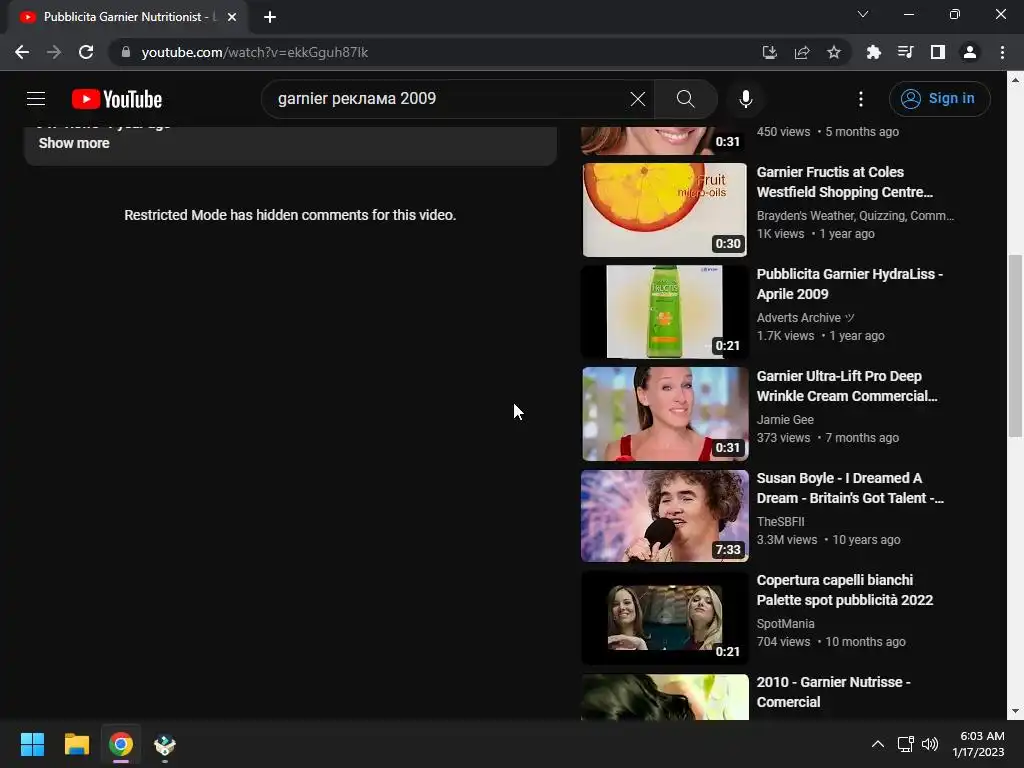
Task: Open Ultra-Lift woman in red thumbnail
Action: [664, 413]
